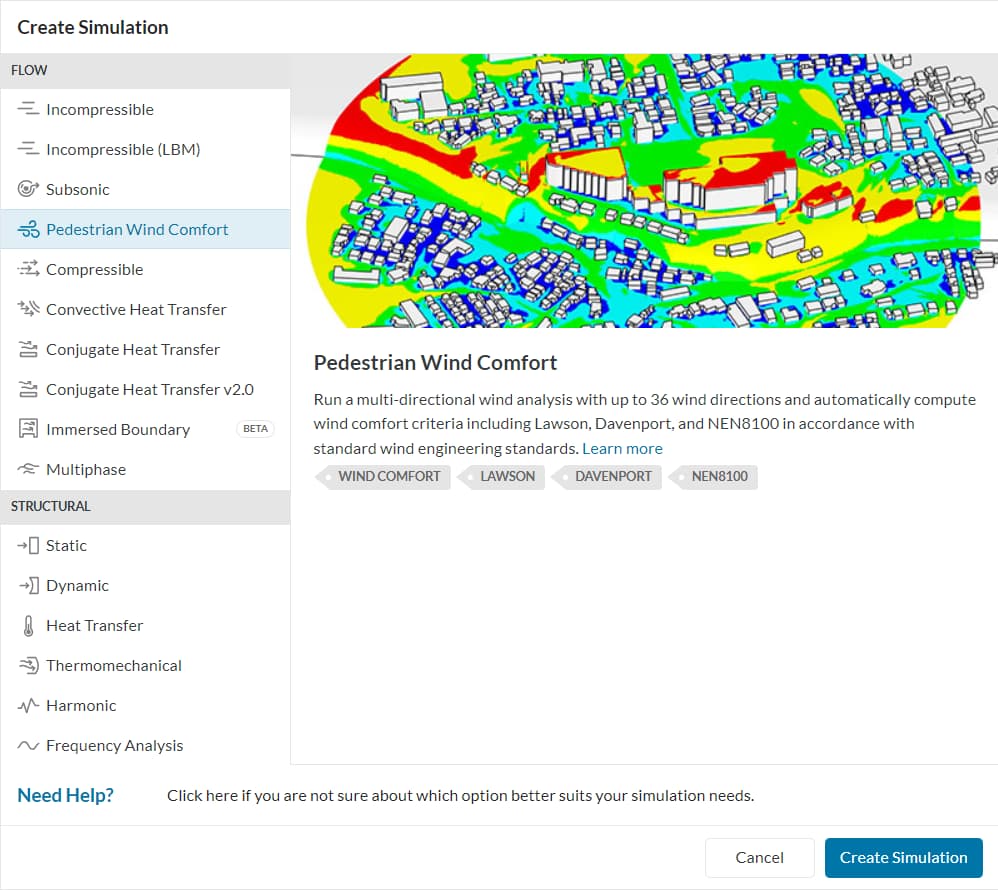The image size is (998, 890).
Task: Choose Frequency Analysis from list
Action: 114,745
